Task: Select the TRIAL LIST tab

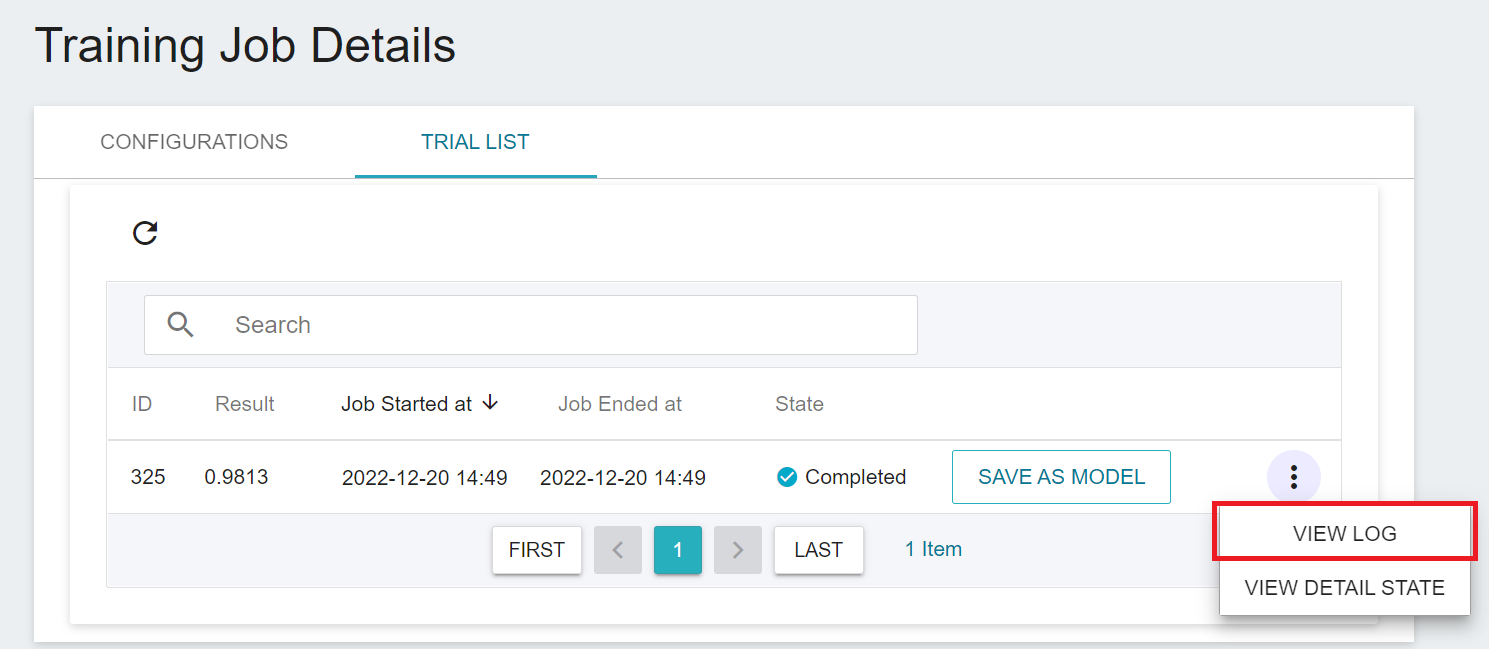Action: tap(475, 142)
